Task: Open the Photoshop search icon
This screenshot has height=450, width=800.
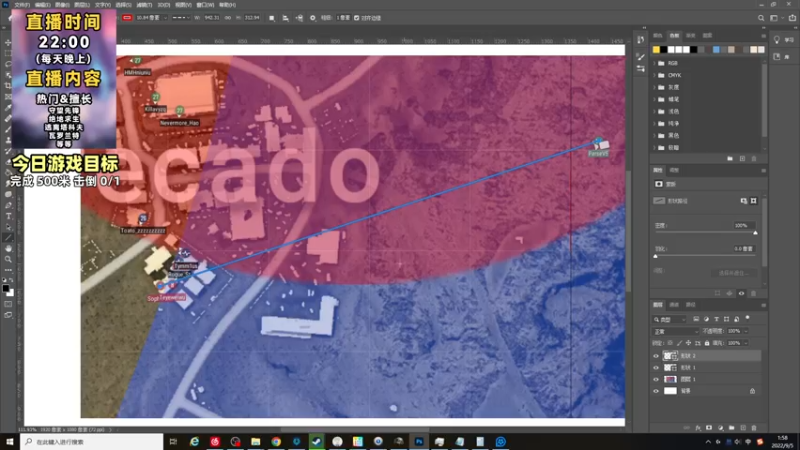Action: pos(761,18)
